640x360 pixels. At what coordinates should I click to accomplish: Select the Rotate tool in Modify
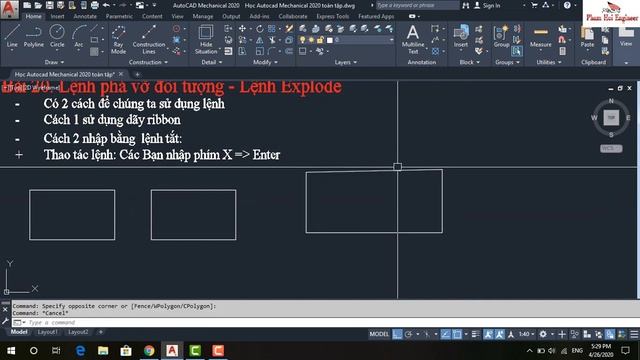coord(260,29)
